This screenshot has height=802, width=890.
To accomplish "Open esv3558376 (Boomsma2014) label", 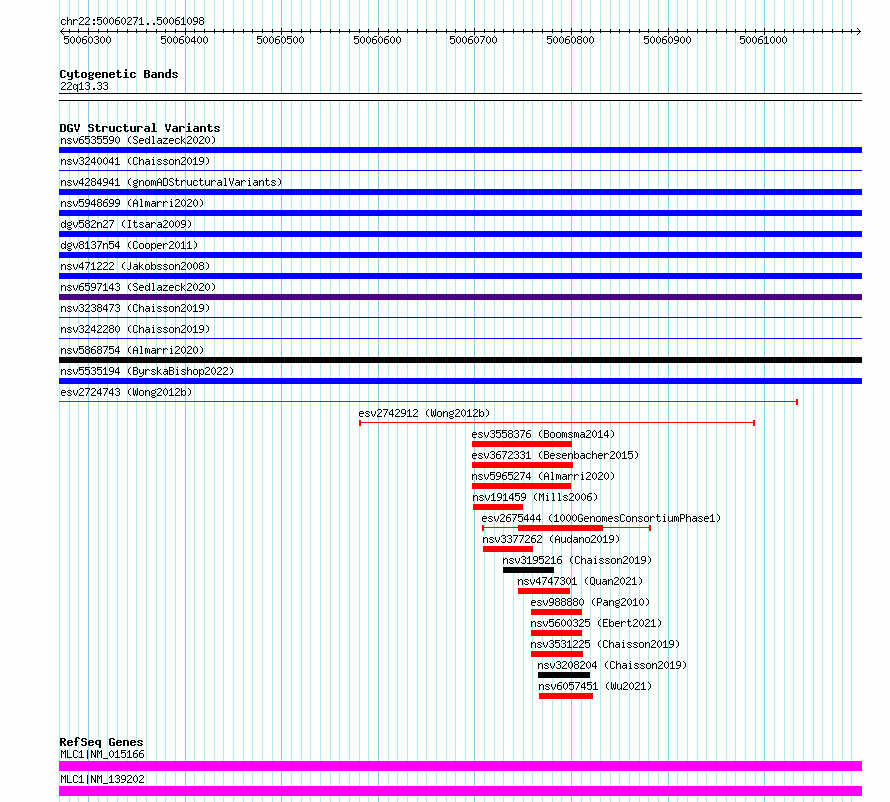I will pyautogui.click(x=543, y=434).
